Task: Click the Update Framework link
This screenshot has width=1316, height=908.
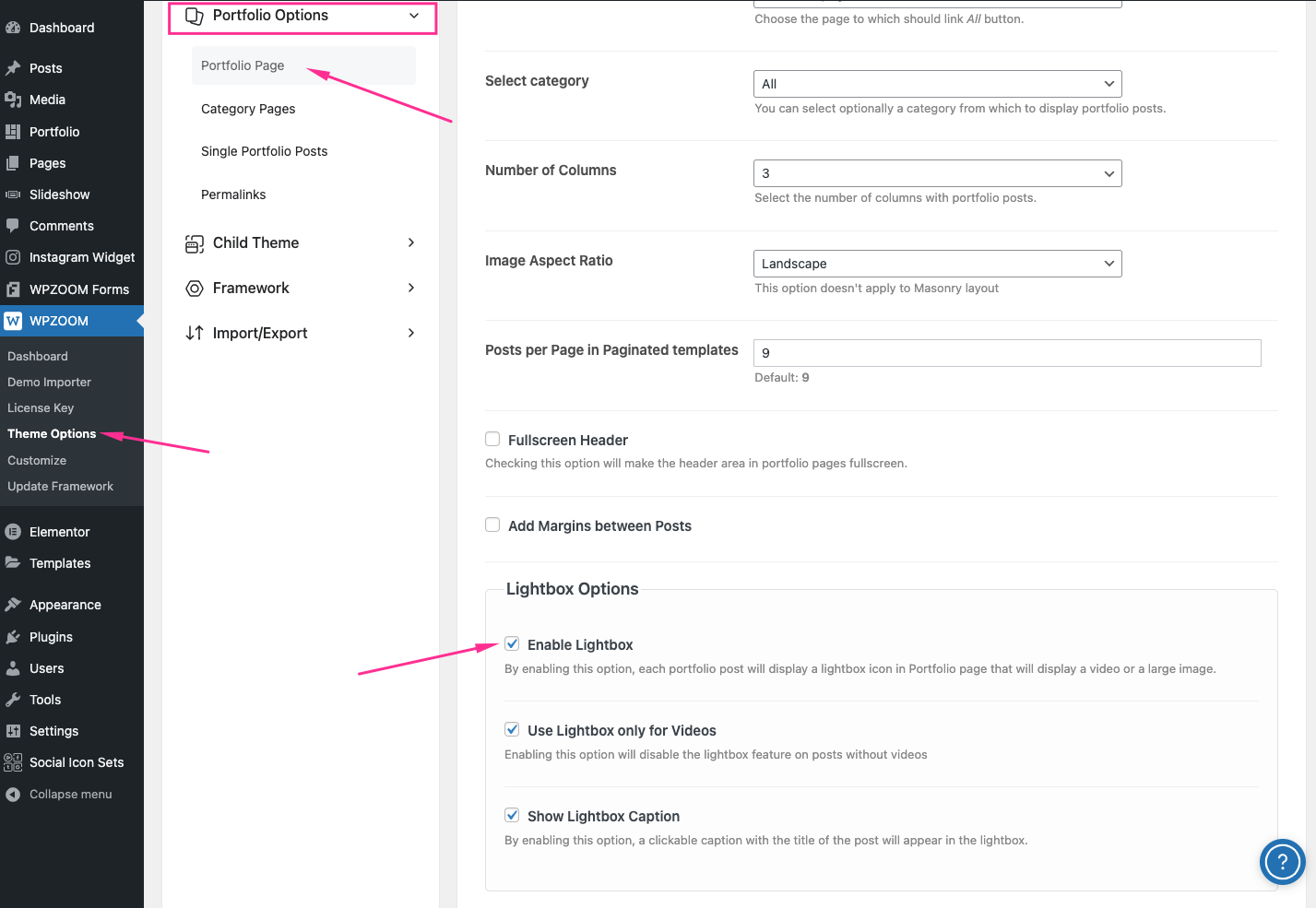Action: tap(61, 487)
